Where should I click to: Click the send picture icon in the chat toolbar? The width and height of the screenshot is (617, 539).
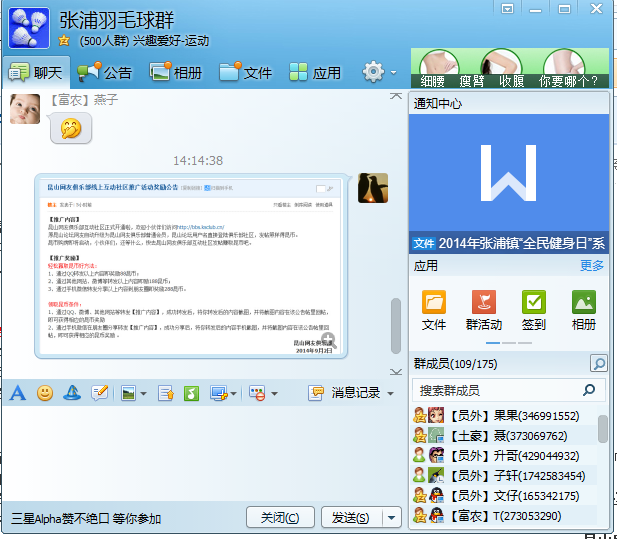click(x=128, y=393)
